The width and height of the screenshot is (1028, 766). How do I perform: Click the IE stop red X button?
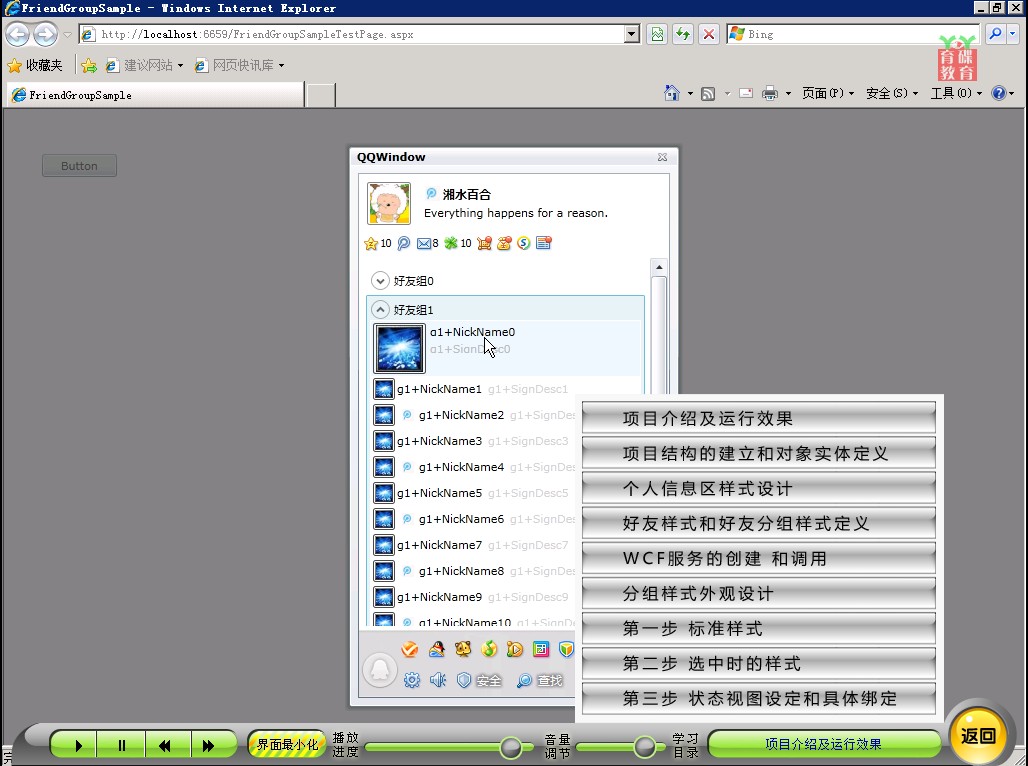coord(709,34)
